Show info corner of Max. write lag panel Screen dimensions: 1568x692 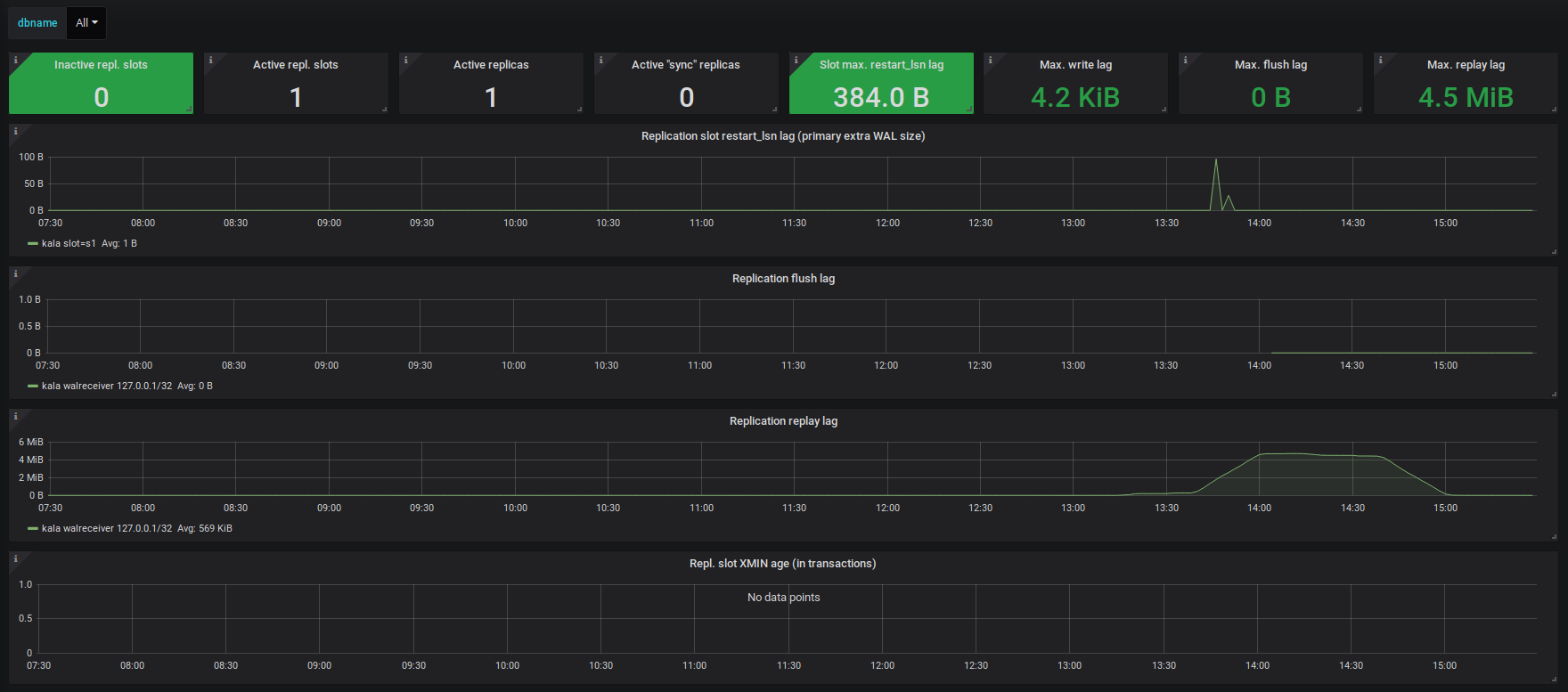coord(990,60)
